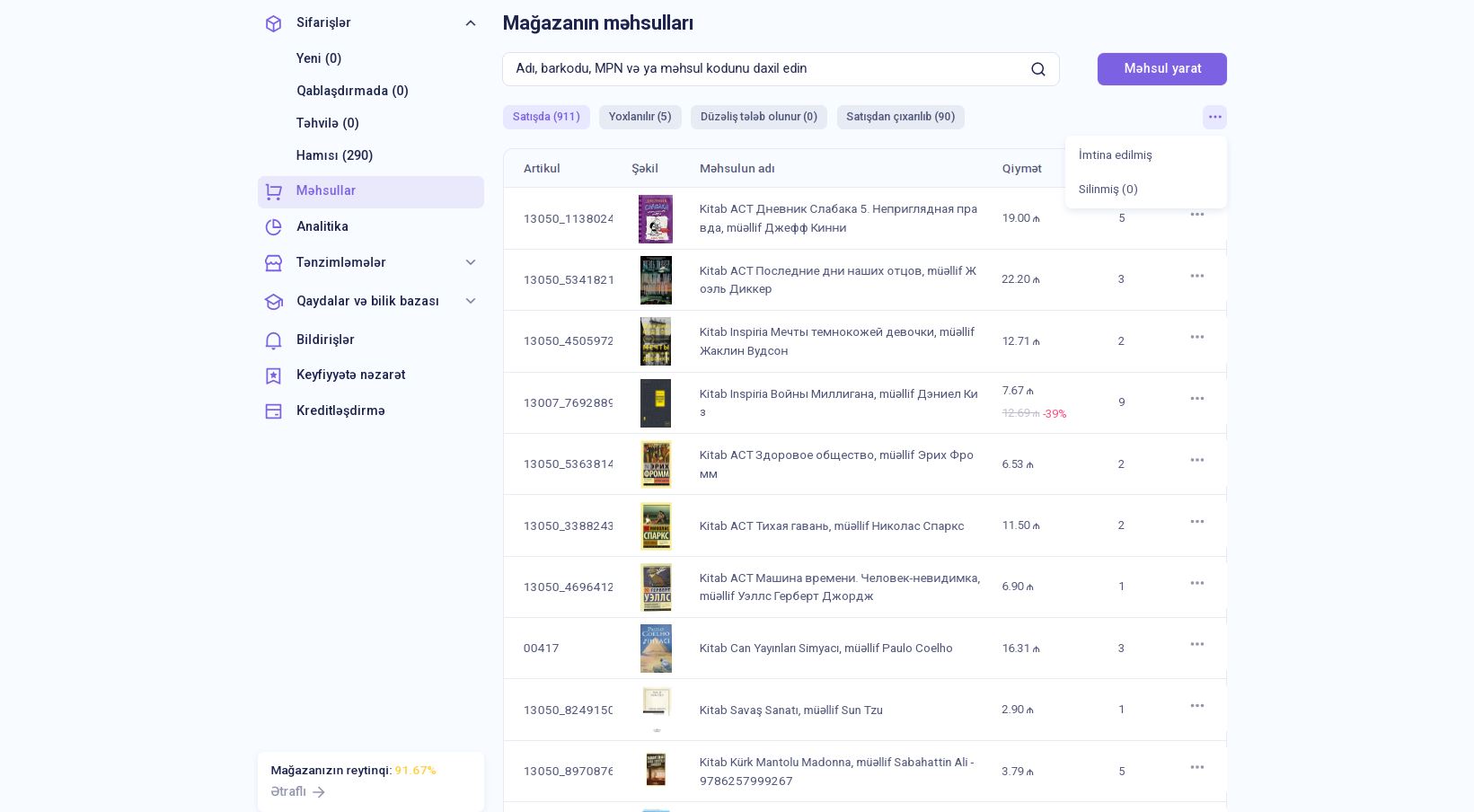The image size is (1474, 812).
Task: Open actions menu for Kürk Mantolu Madonna row
Action: point(1197,767)
